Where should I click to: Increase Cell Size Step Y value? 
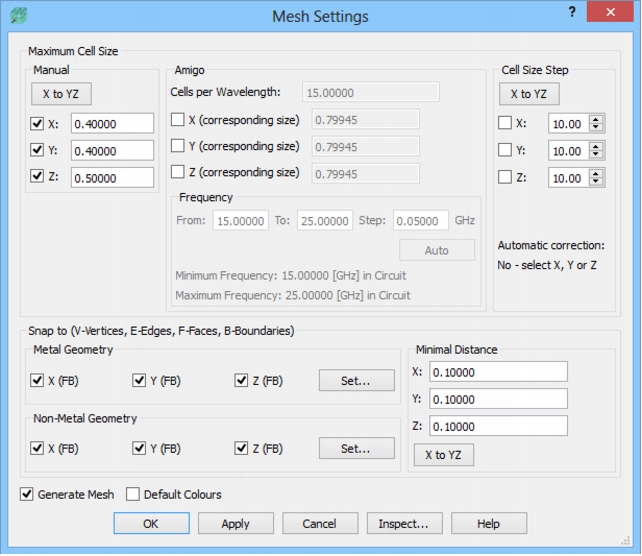coord(596,147)
